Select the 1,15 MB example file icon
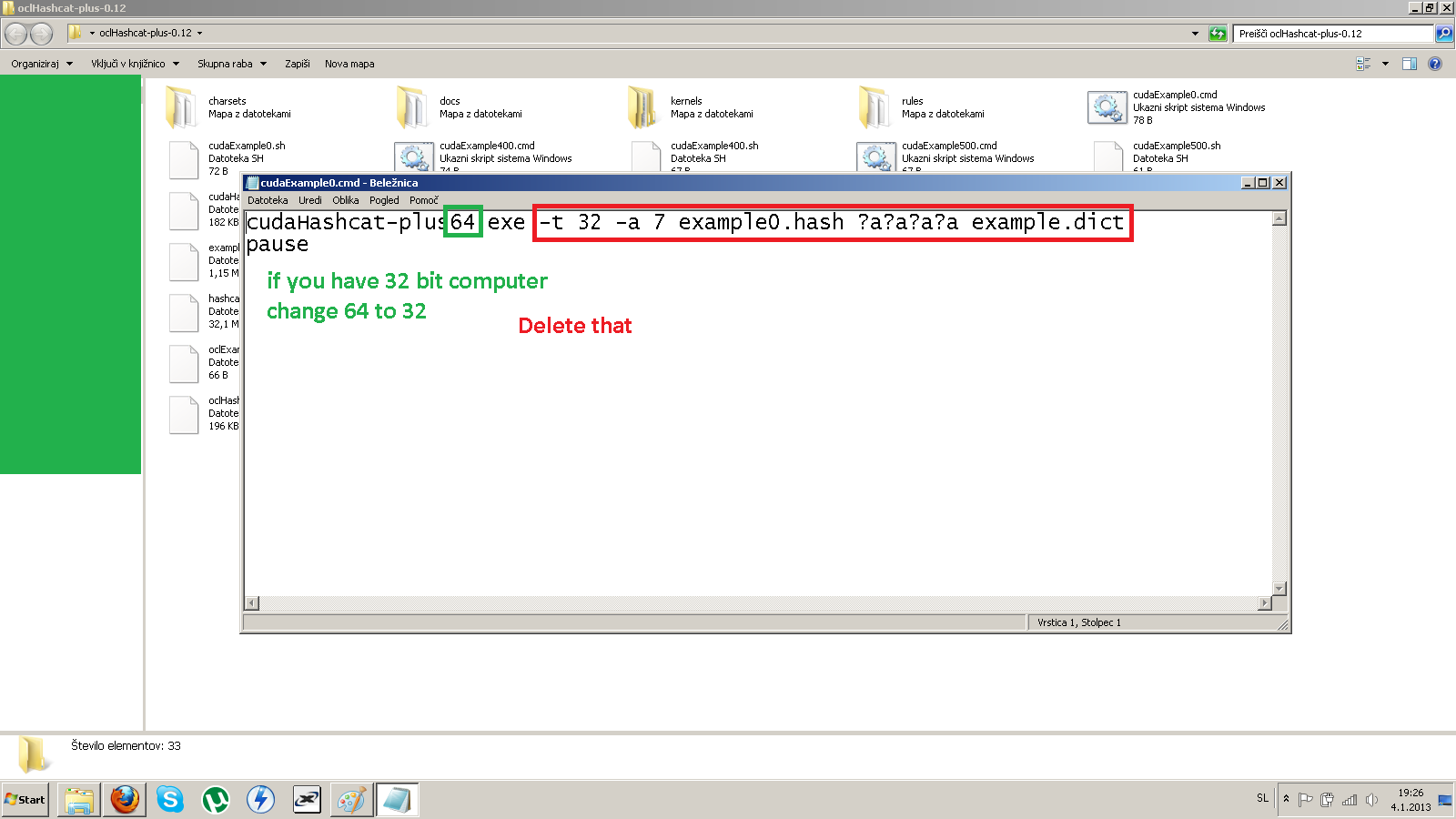The image size is (1456, 819). 183,261
